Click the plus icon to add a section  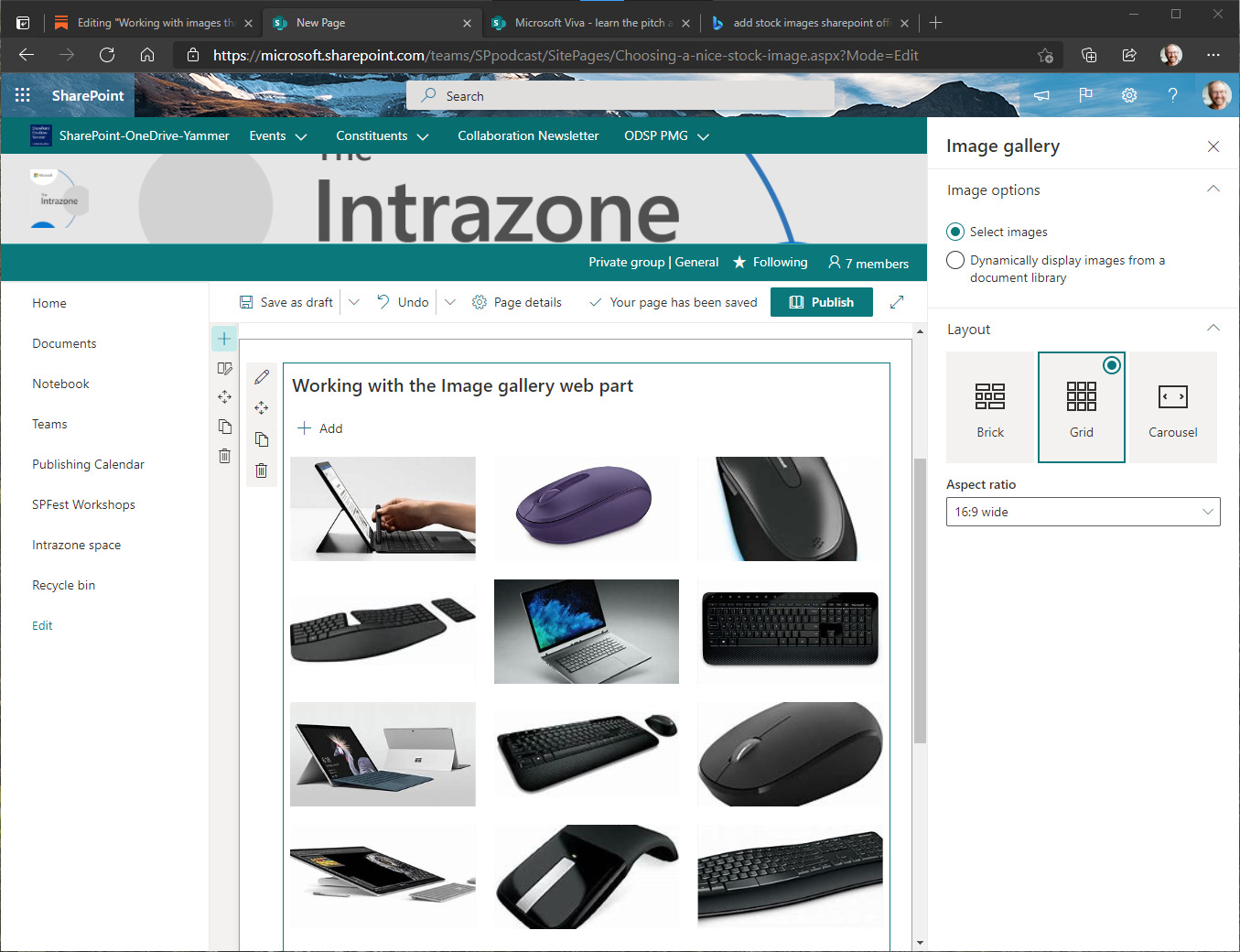click(x=224, y=338)
